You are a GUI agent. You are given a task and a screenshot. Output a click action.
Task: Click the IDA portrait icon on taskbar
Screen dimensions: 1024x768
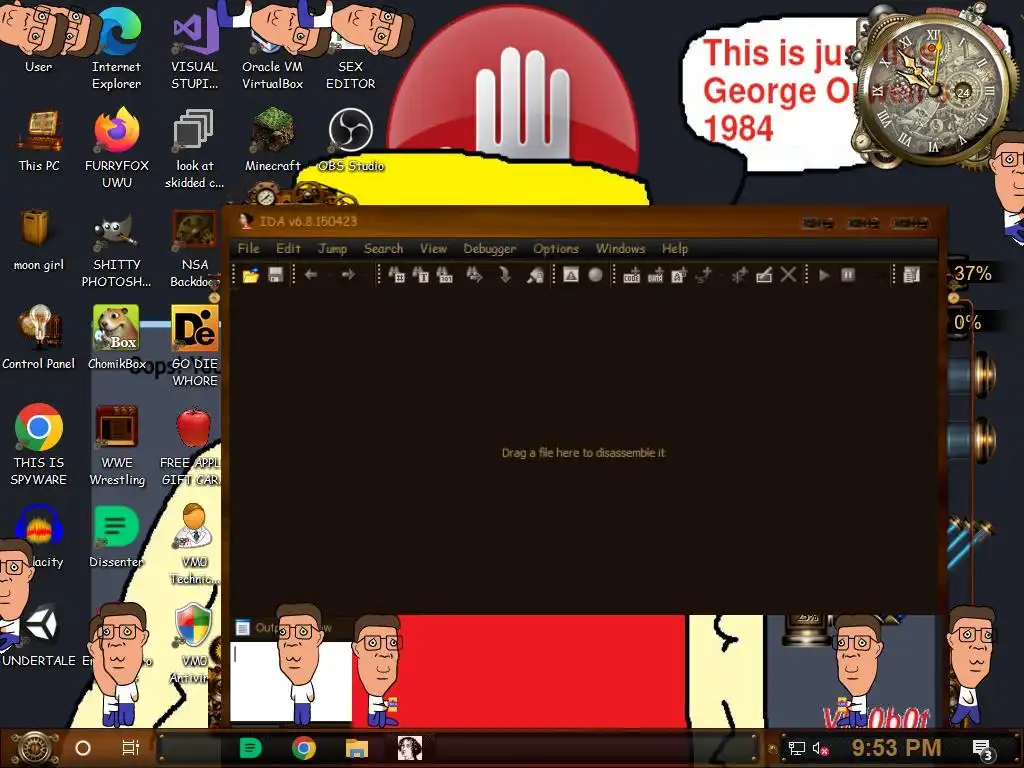tap(409, 748)
